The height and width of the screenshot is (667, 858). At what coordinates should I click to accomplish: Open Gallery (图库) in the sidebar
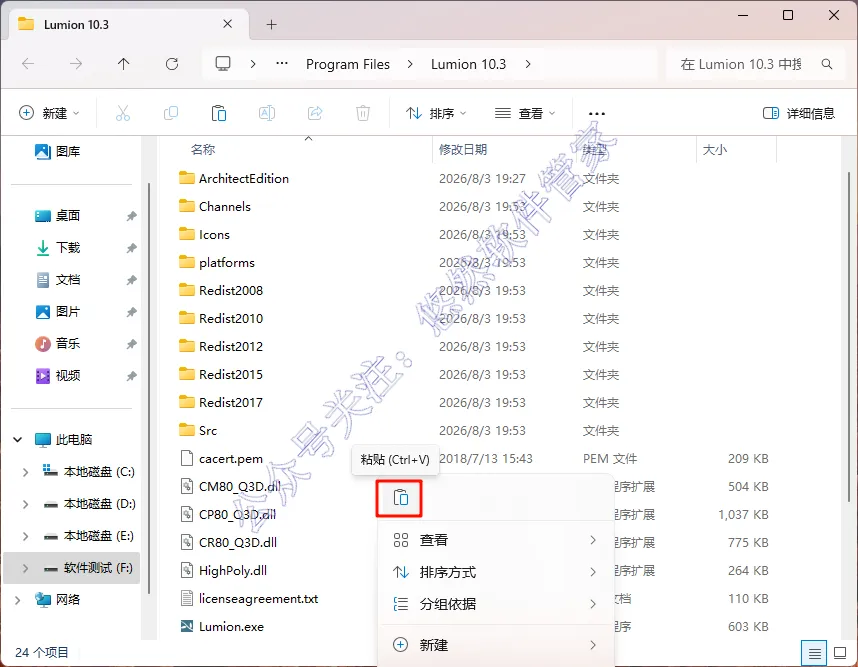pyautogui.click(x=57, y=151)
